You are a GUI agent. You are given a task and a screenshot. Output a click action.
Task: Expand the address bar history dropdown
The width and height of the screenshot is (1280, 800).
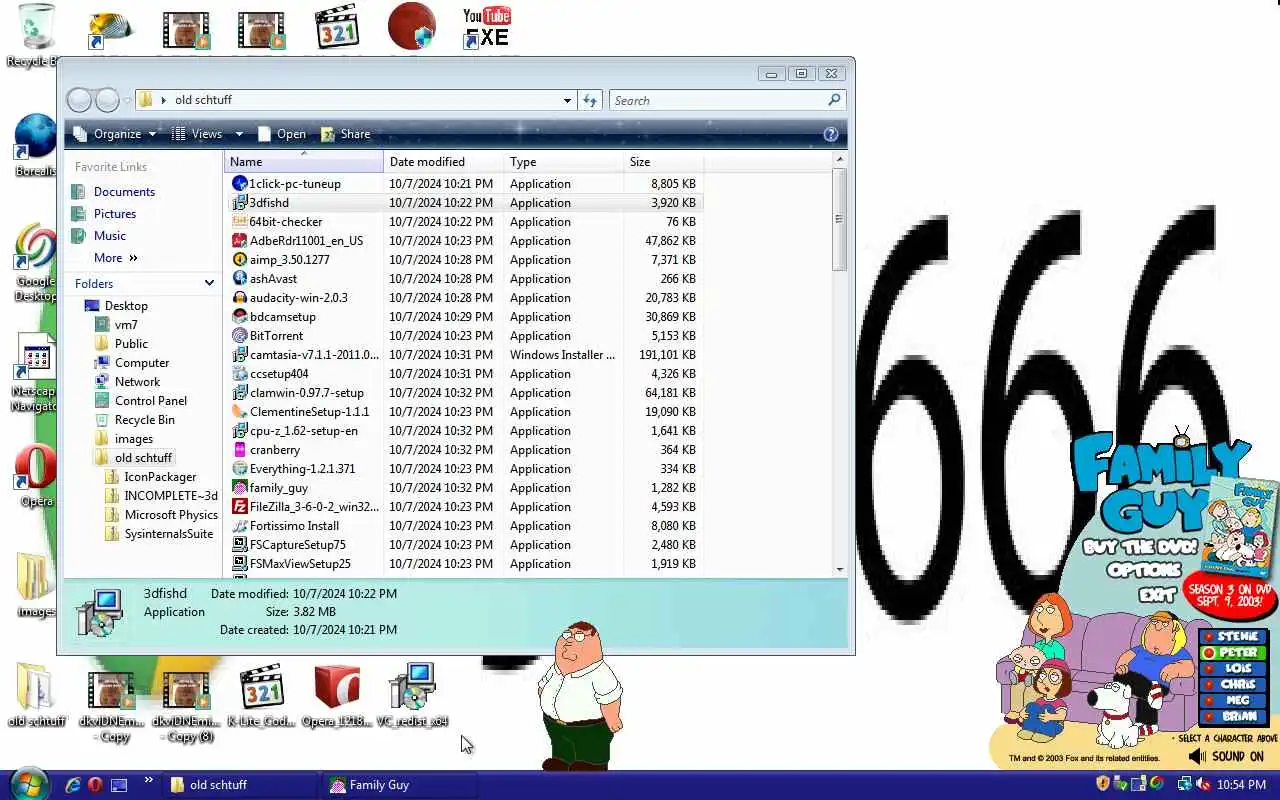(567, 100)
